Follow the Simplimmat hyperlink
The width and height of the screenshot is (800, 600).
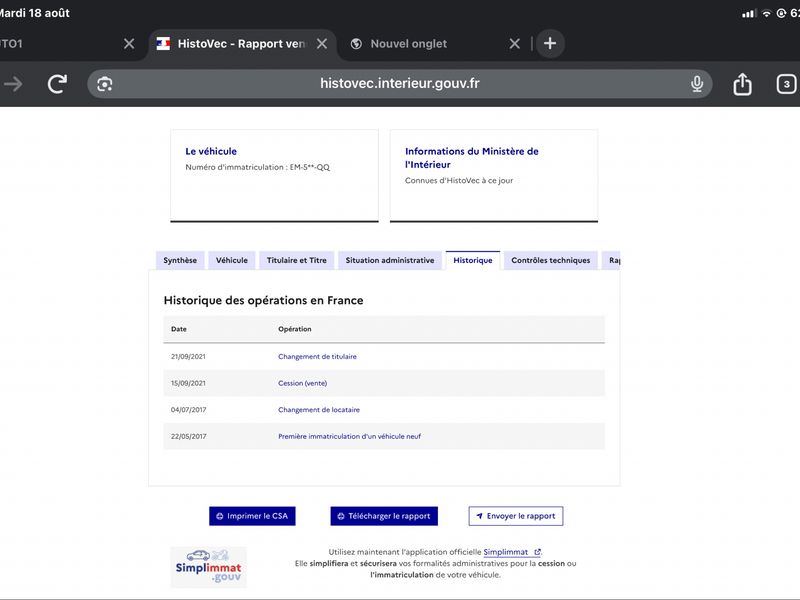[512, 552]
